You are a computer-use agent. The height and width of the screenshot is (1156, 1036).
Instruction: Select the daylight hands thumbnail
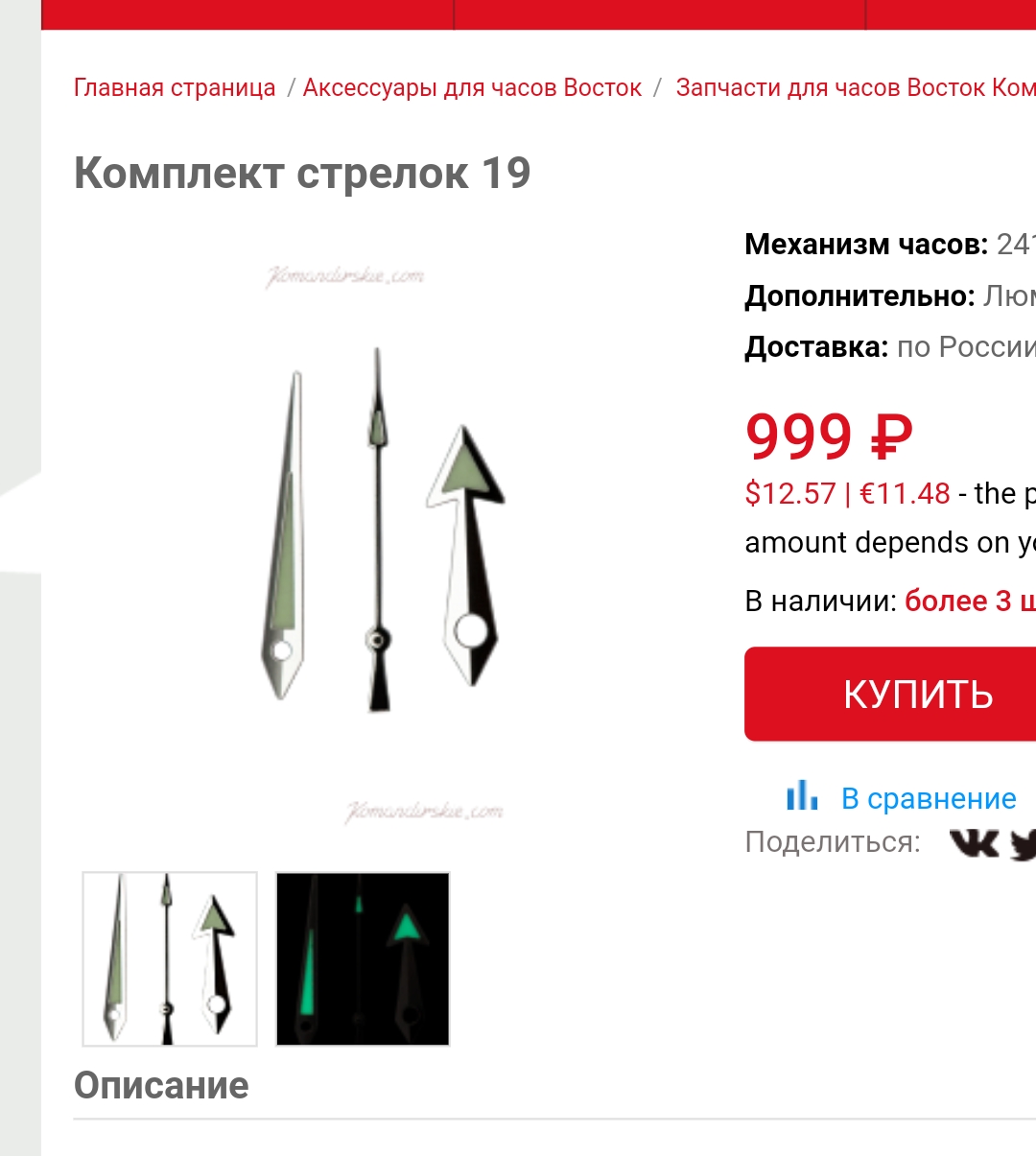(x=170, y=958)
